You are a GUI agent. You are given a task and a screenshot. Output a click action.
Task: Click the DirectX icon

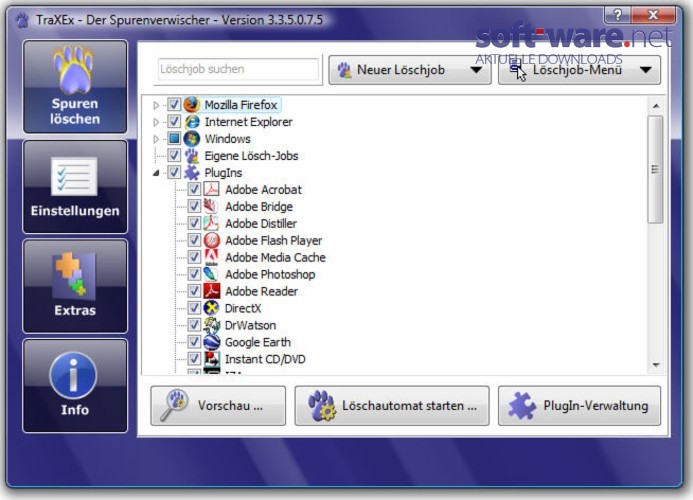(x=212, y=308)
